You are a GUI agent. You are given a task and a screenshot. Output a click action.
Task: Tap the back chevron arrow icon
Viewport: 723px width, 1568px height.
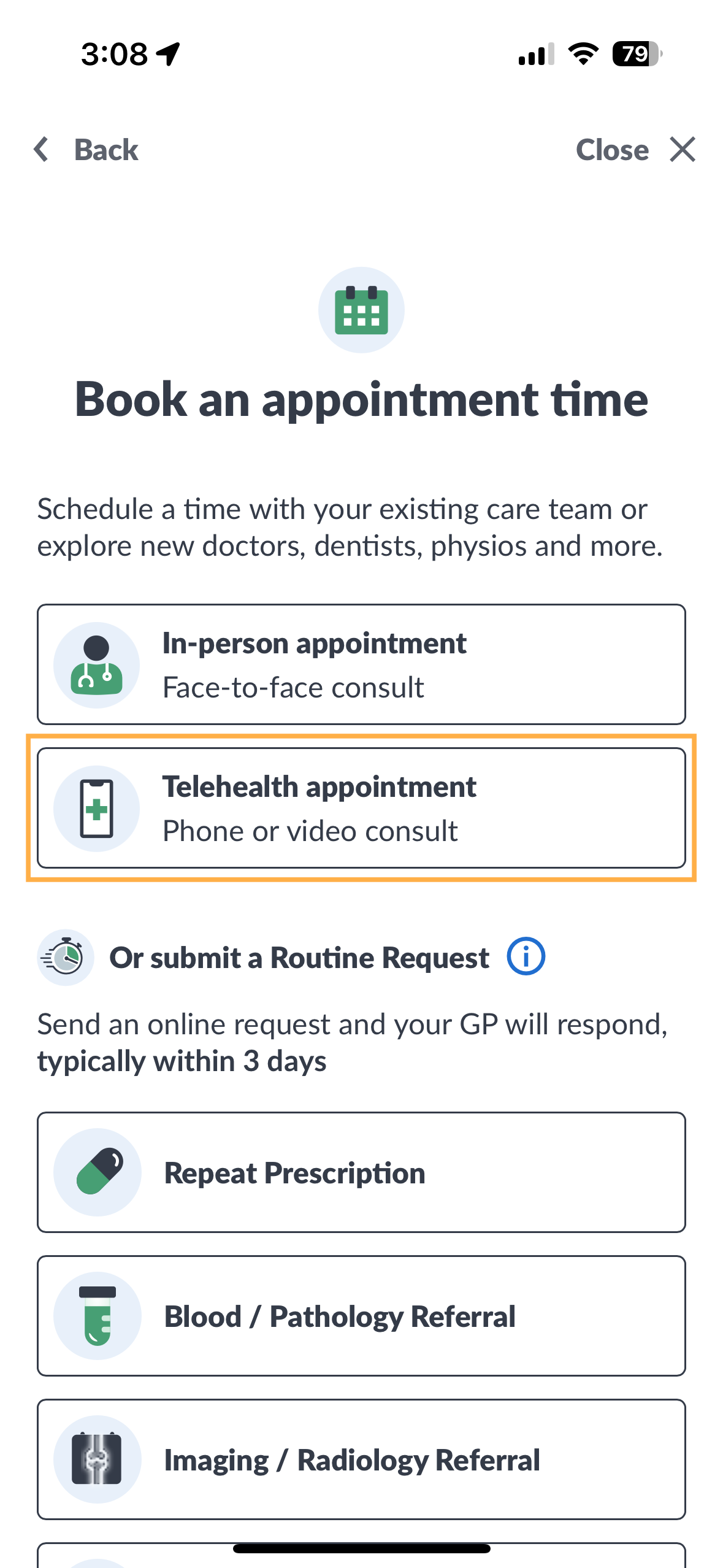click(x=41, y=150)
